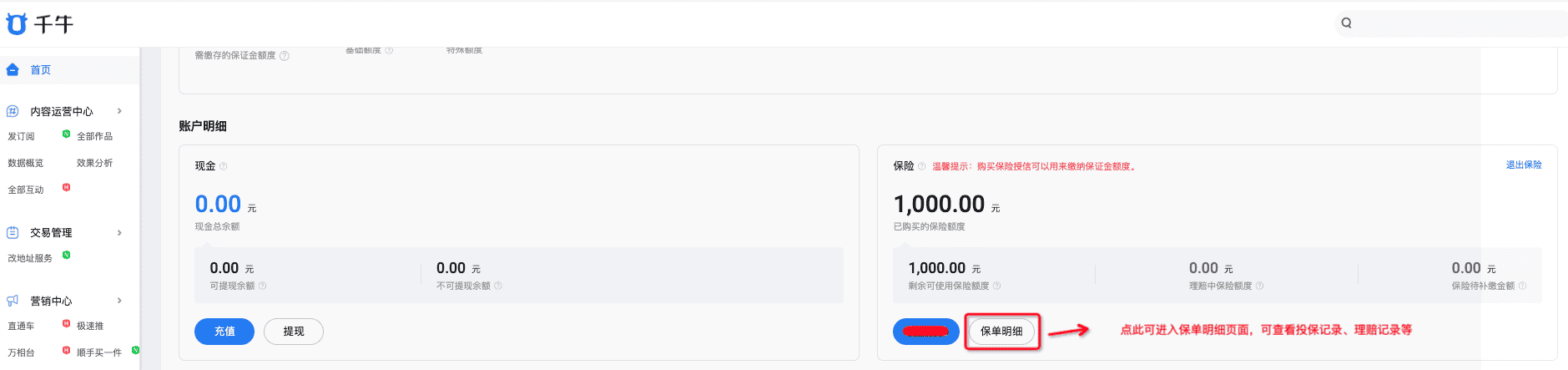Click the magnifier icon in search bar
The height and width of the screenshot is (370, 1568).
pyautogui.click(x=1346, y=23)
